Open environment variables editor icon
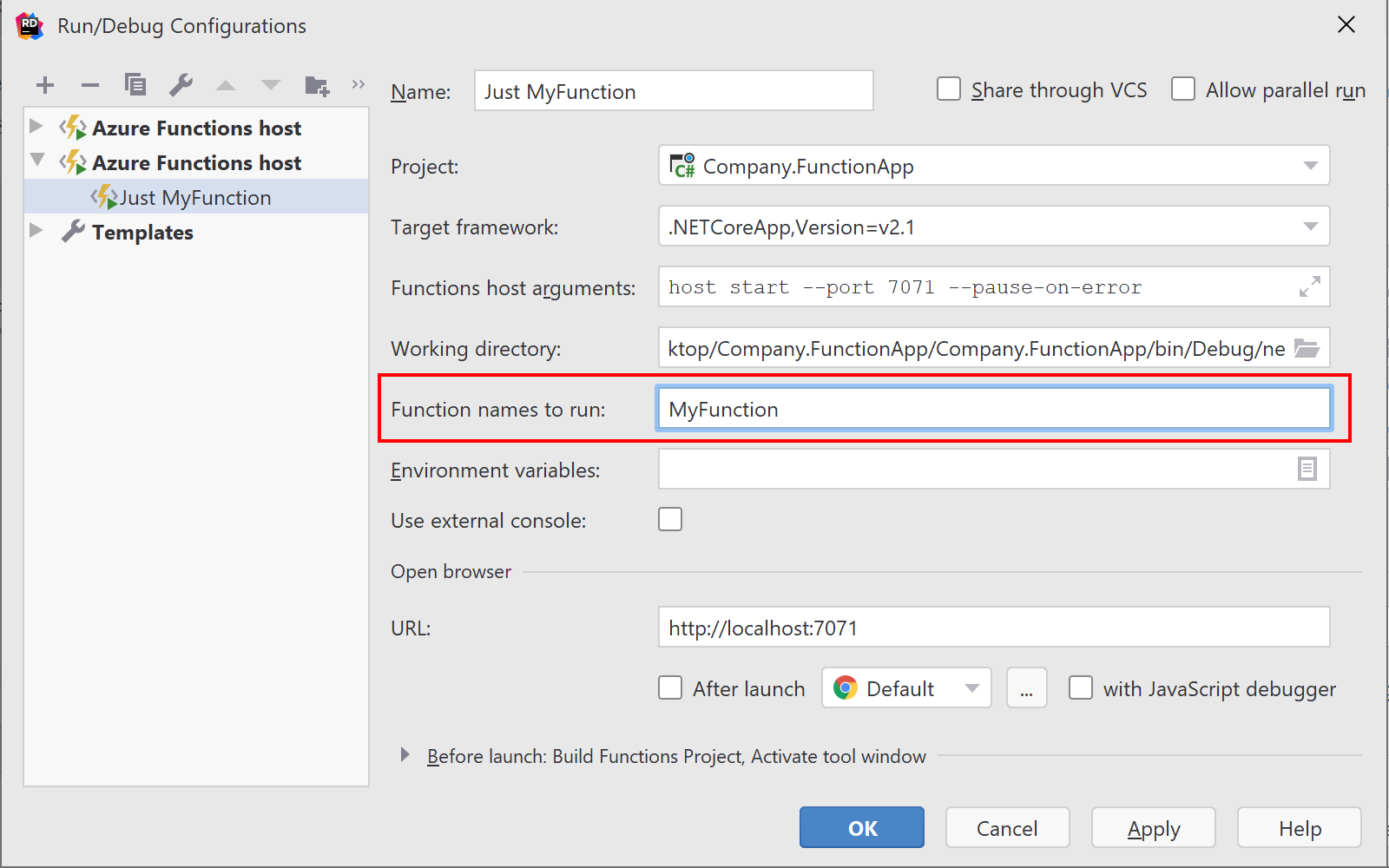This screenshot has height=868, width=1389. [1307, 469]
